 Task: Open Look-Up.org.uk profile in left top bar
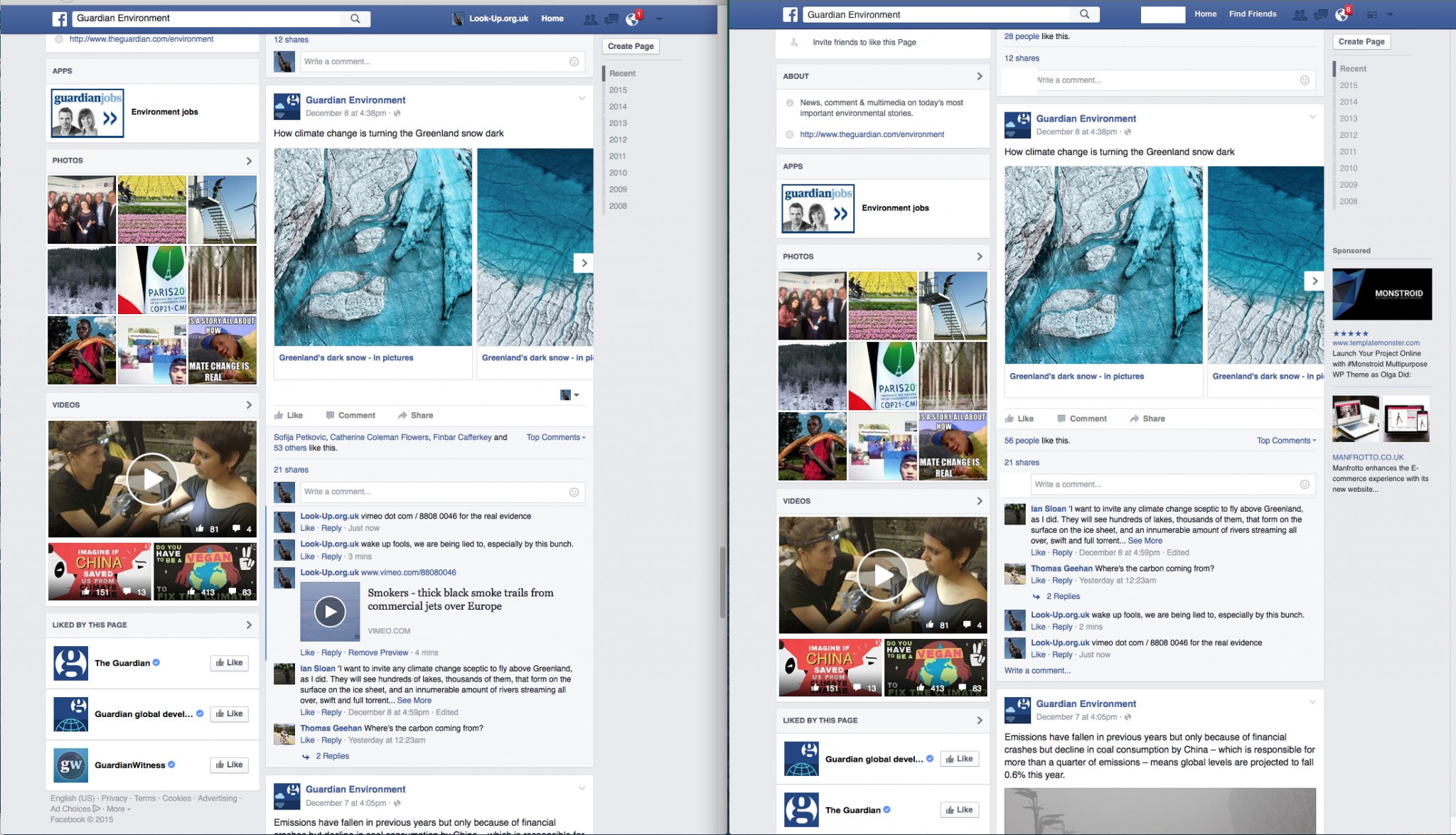[x=491, y=19]
